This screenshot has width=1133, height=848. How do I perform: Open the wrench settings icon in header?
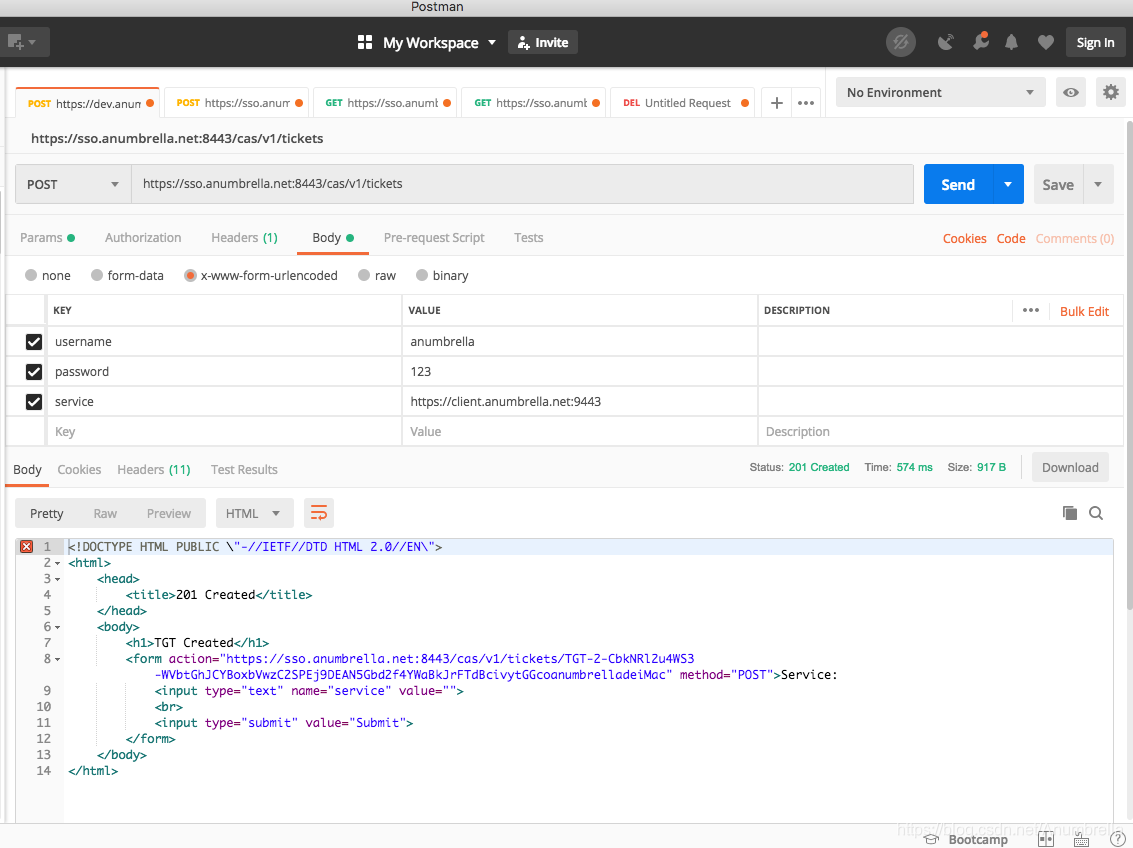point(981,41)
